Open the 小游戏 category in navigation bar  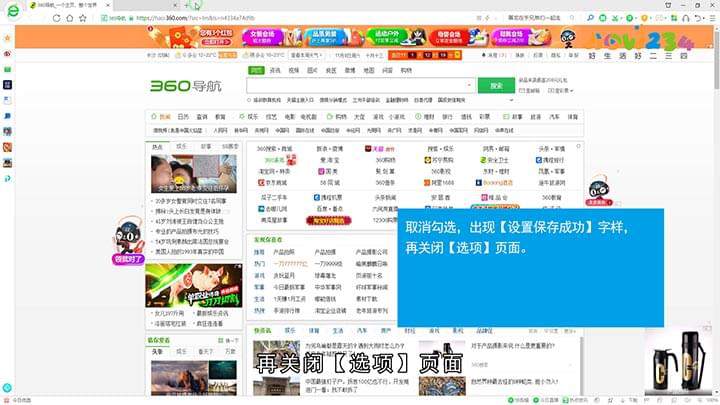point(397,117)
